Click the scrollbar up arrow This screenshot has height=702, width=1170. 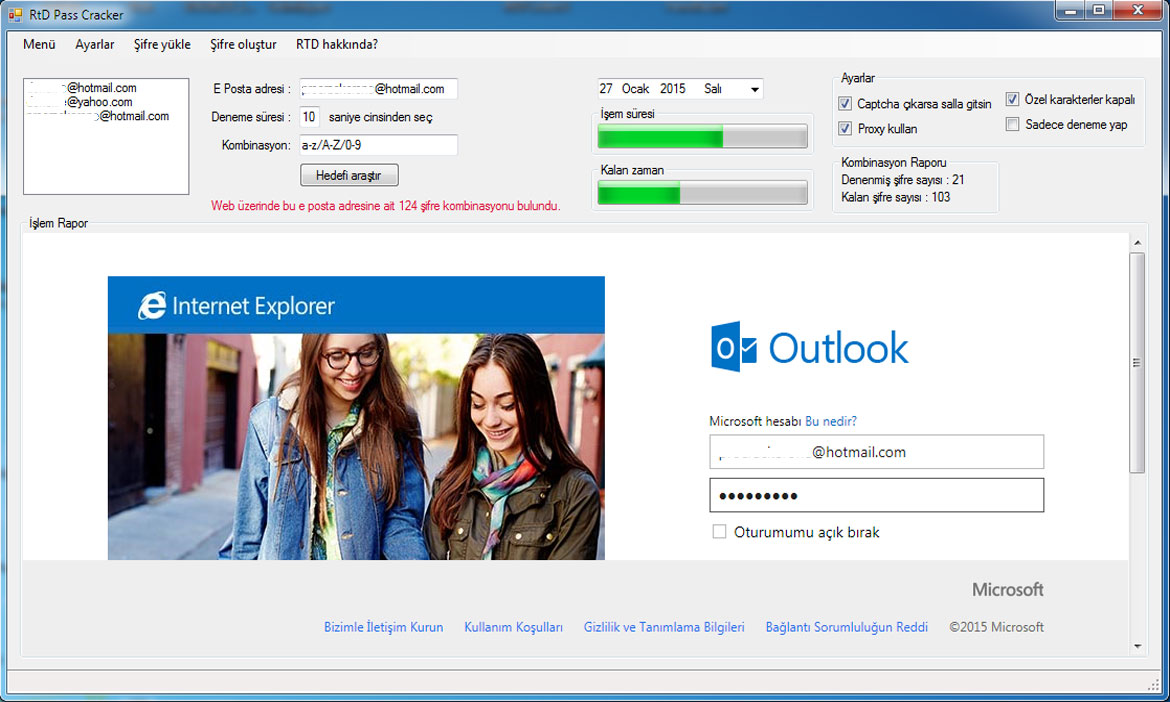(x=1137, y=242)
